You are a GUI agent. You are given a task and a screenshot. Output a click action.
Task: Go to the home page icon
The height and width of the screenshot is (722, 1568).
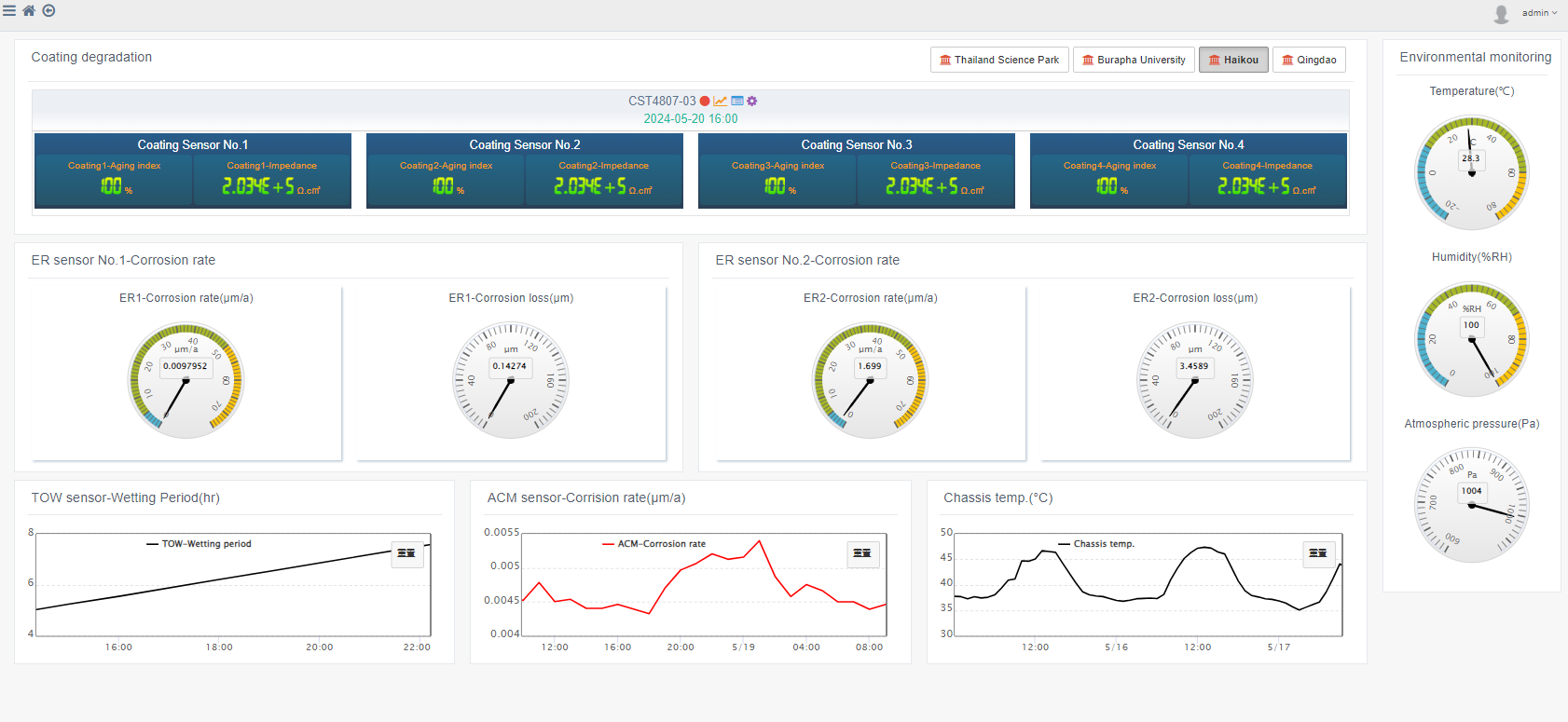click(29, 11)
